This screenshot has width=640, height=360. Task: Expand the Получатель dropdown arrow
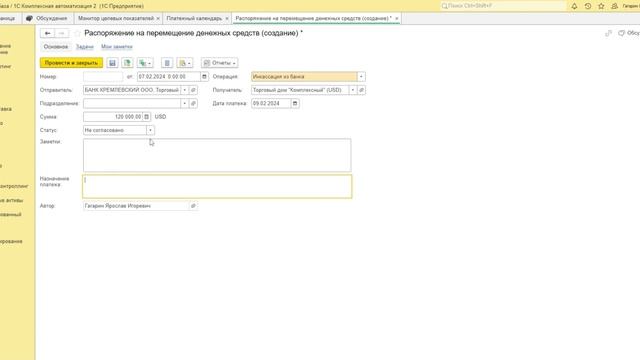pos(353,90)
